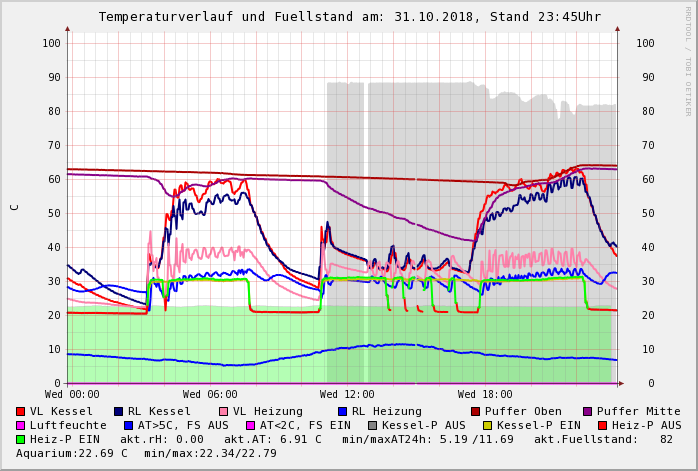The height and width of the screenshot is (471, 698).
Task: Click the Puffer Oben legend swatch
Action: 475,412
